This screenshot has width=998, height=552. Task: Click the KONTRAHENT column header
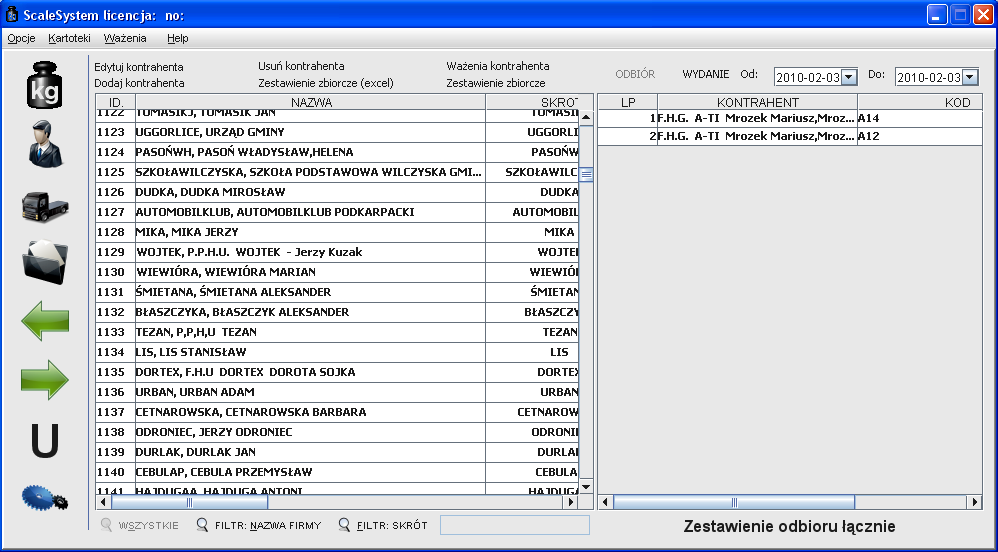[x=757, y=103]
